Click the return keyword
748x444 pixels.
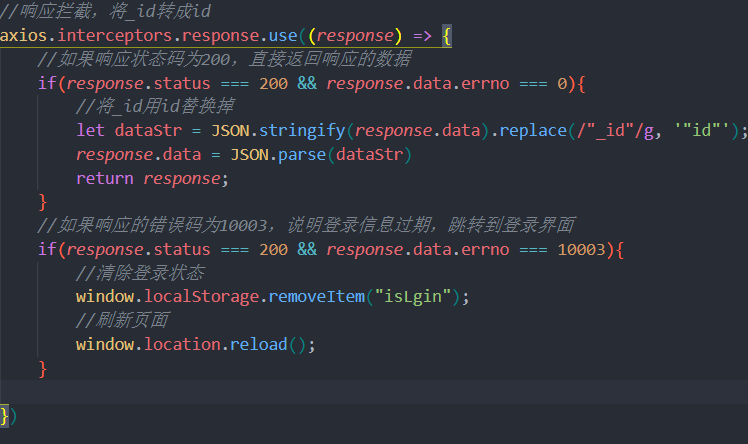coord(105,178)
